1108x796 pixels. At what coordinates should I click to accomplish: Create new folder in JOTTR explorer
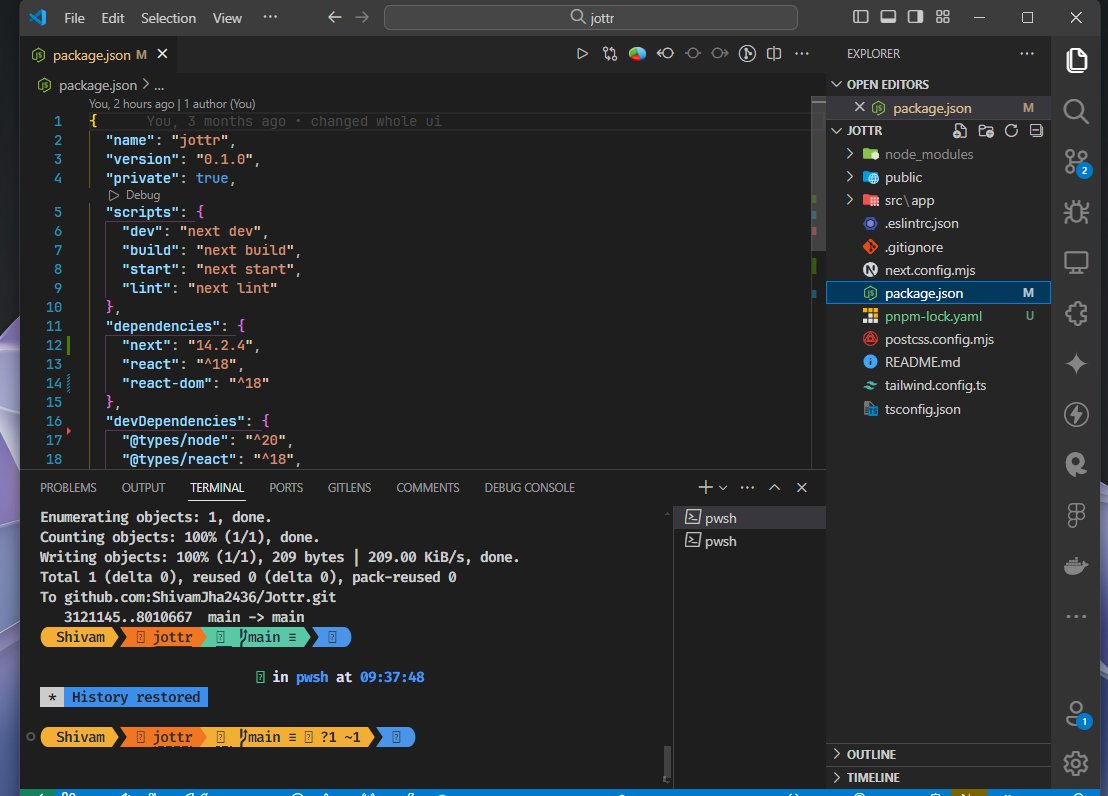coord(986,131)
